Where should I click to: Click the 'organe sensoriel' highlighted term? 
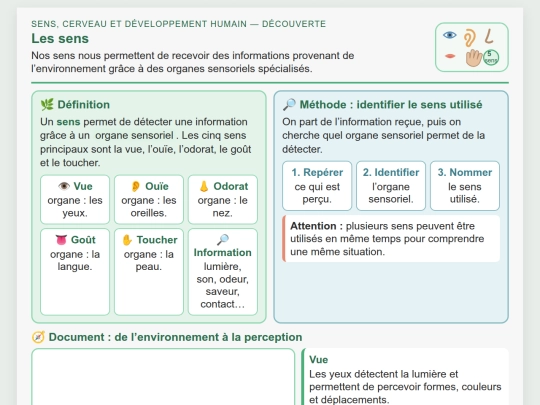click(x=134, y=135)
